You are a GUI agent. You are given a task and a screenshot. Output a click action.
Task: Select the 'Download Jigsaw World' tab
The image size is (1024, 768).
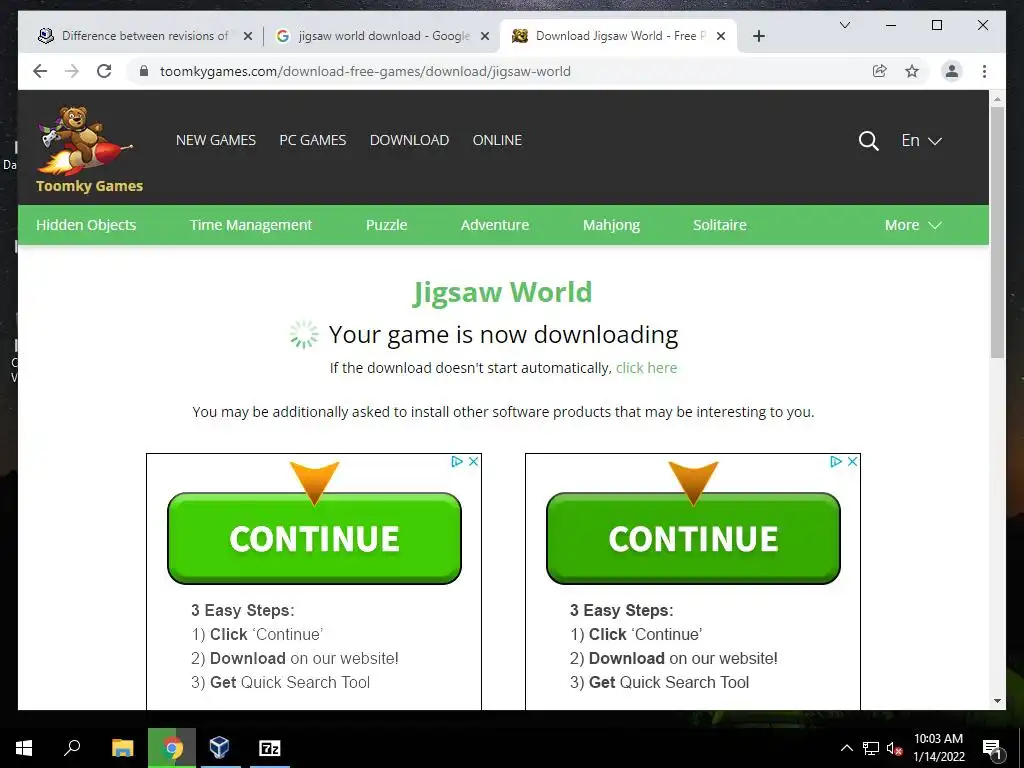(617, 36)
